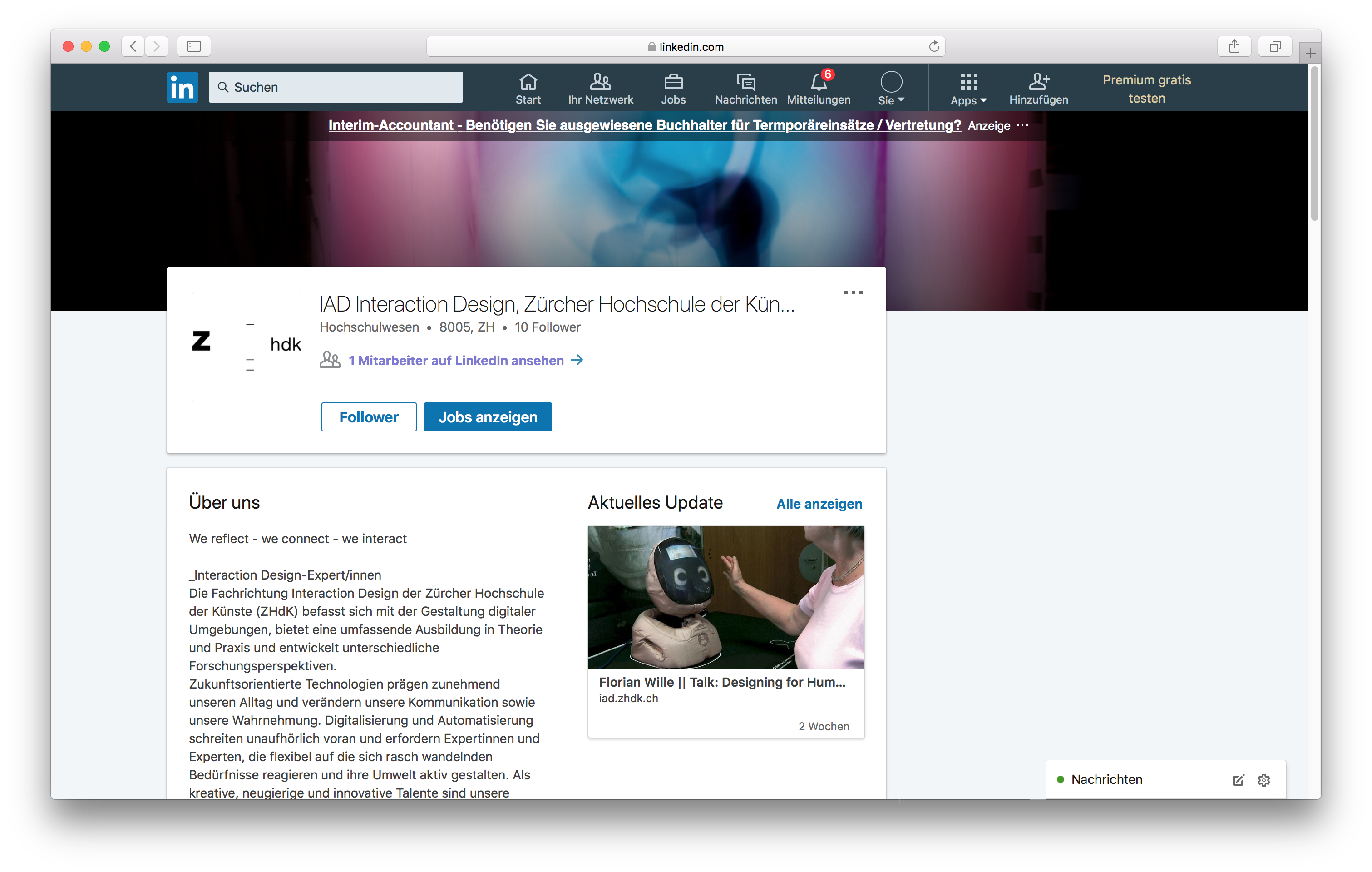Reload the page icon
The height and width of the screenshot is (872, 1372).
[x=934, y=46]
